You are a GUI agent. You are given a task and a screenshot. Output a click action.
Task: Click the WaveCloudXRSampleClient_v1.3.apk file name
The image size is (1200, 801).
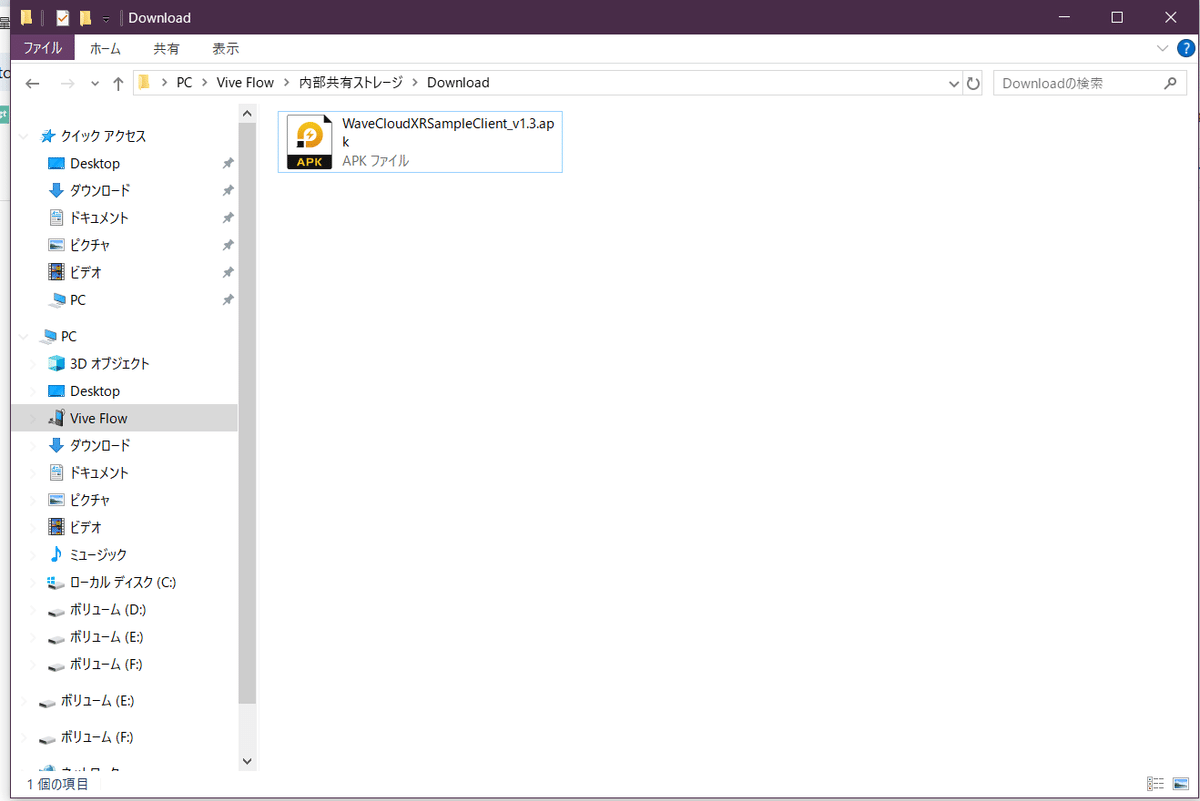pyautogui.click(x=446, y=132)
